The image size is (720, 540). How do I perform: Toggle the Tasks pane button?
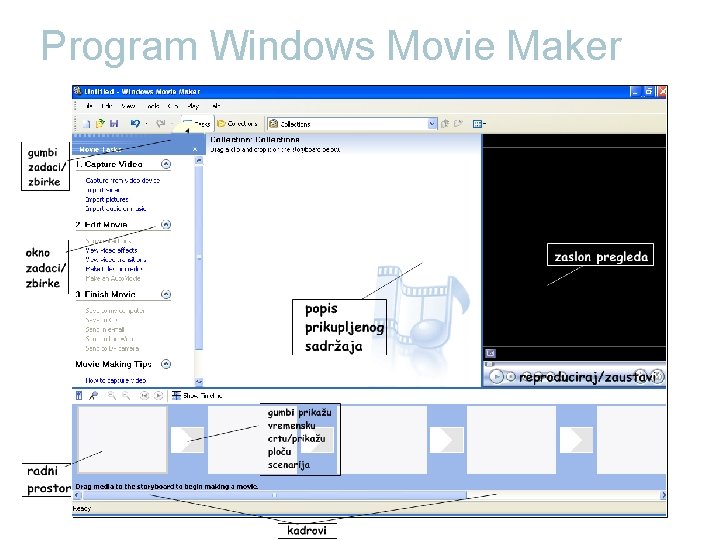click(196, 124)
